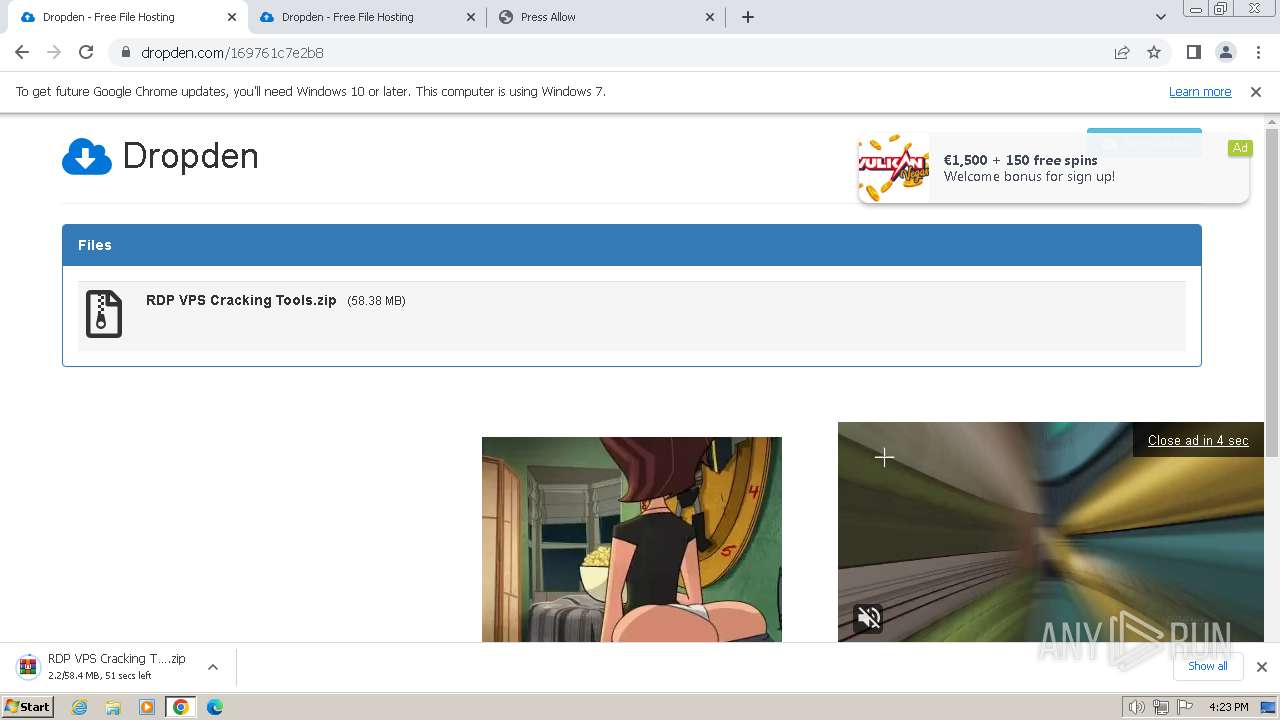The width and height of the screenshot is (1280, 720).
Task: Click the file size (58.38 MB) text
Action: [x=376, y=301]
